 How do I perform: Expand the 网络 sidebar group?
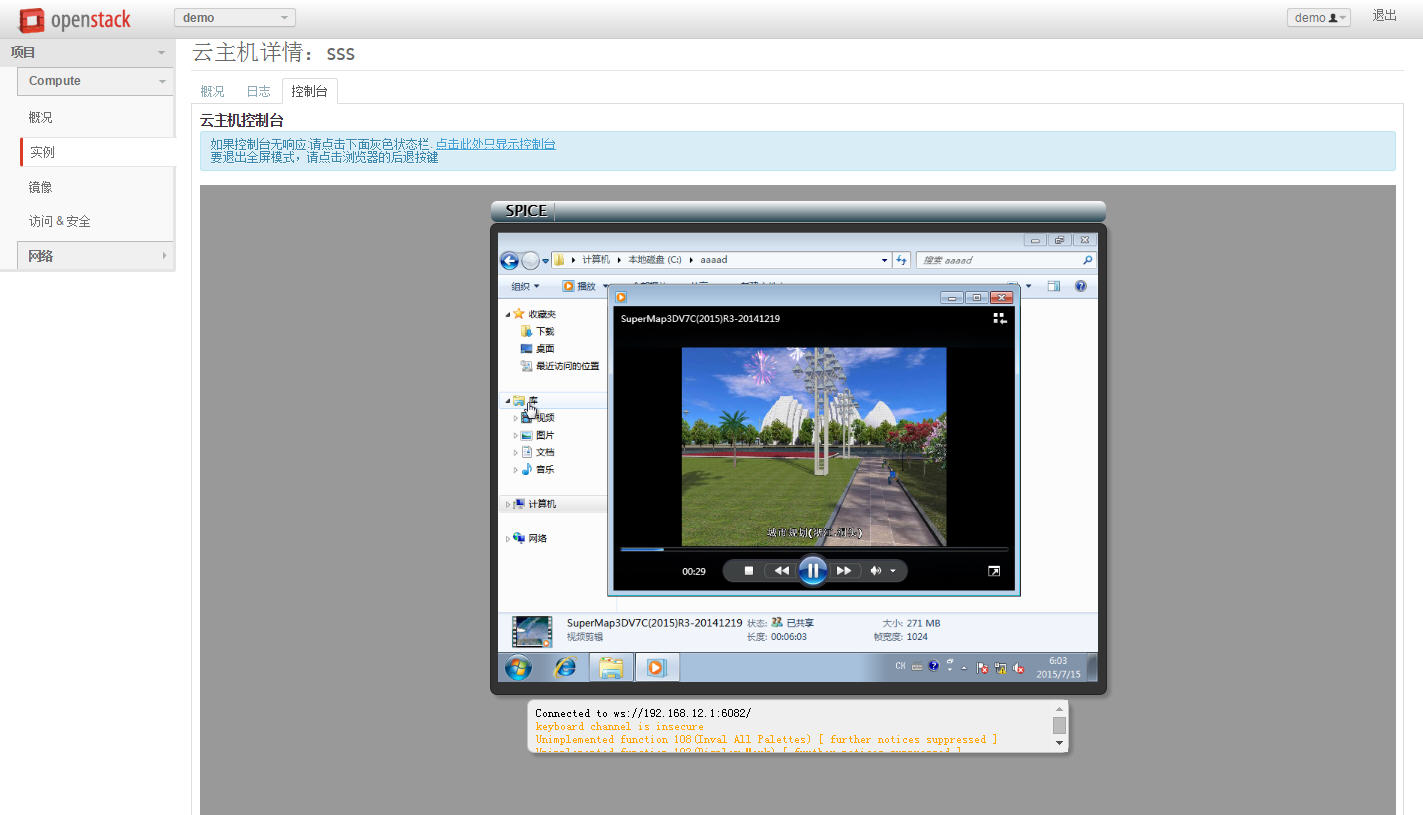point(96,256)
